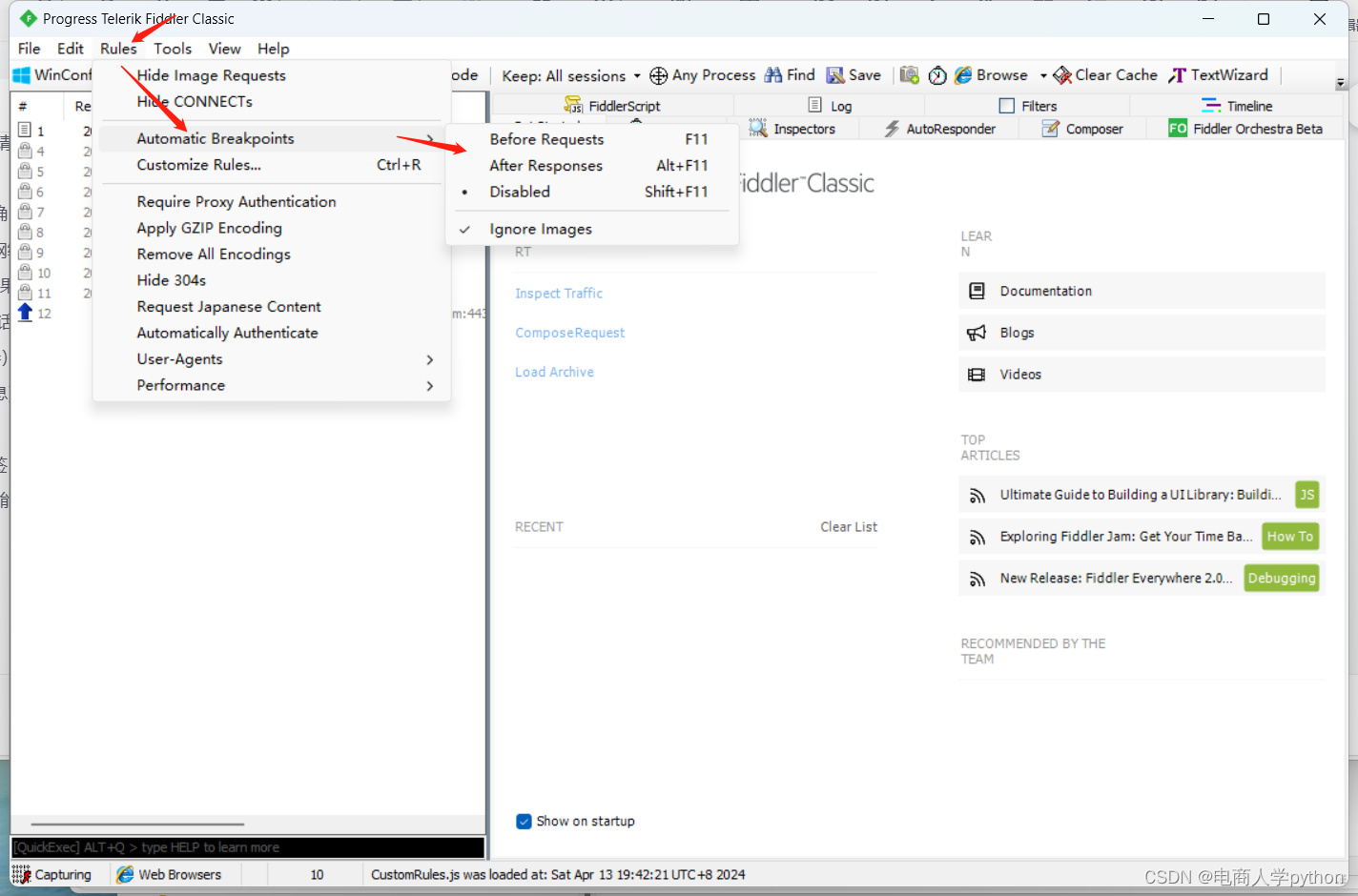This screenshot has height=896, width=1358.
Task: Expand the Performance submenu
Action: click(272, 385)
